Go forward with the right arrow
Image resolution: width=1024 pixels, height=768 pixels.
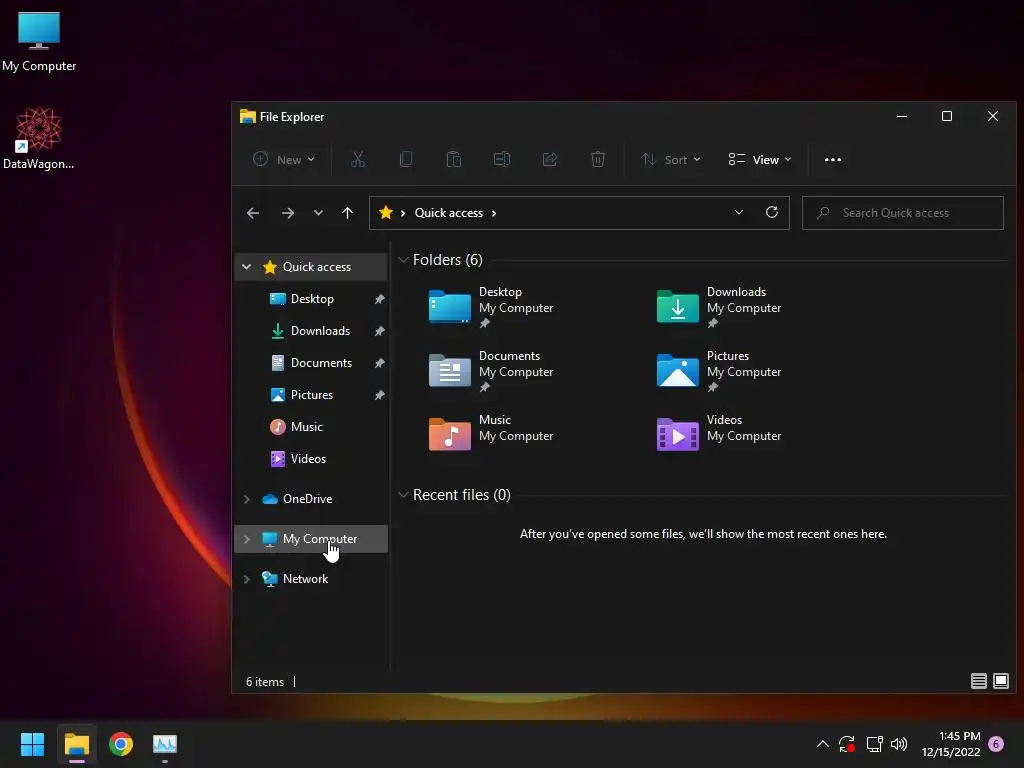tap(287, 213)
